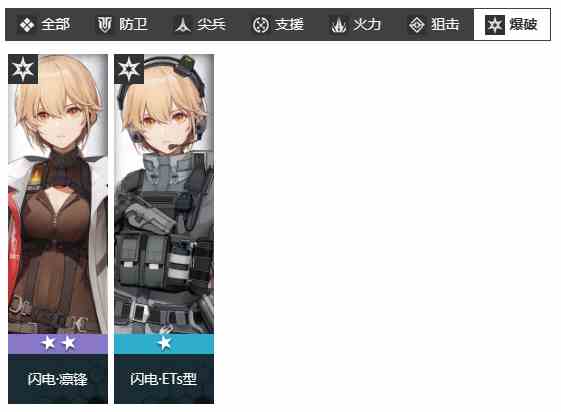Click the 火力 flame icon
The width and height of the screenshot is (561, 412).
pos(338,25)
